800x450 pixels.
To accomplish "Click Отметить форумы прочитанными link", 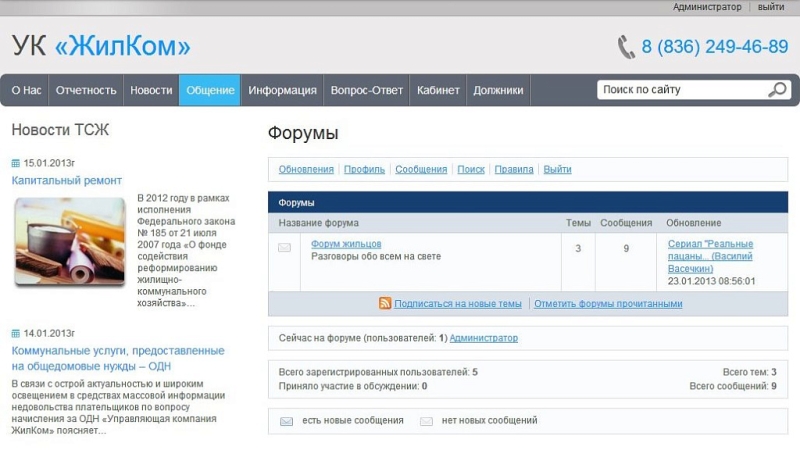I will coord(608,304).
